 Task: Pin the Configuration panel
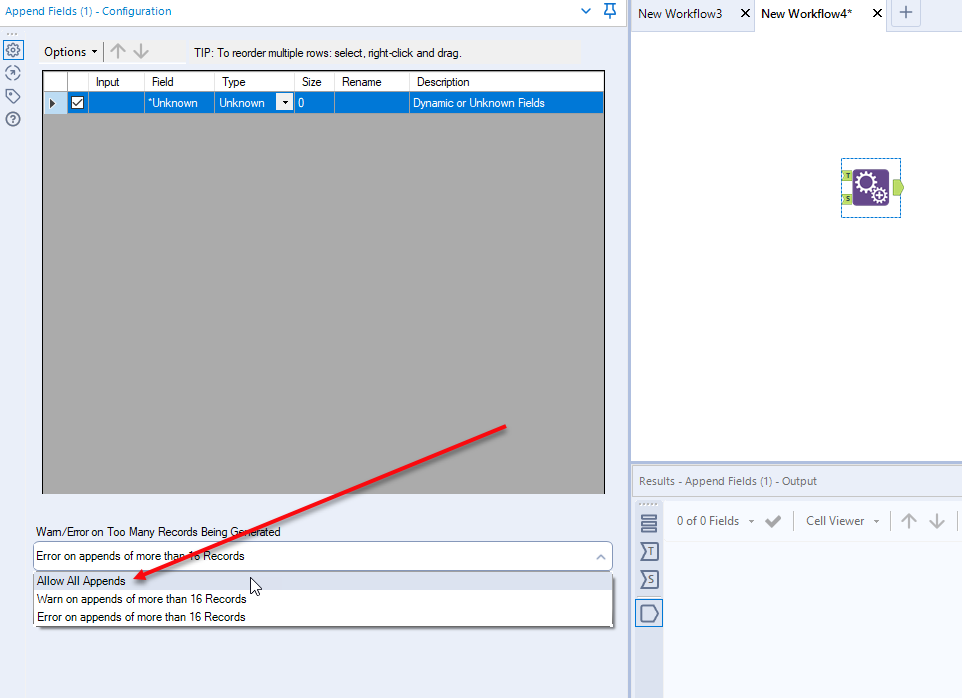click(x=610, y=13)
